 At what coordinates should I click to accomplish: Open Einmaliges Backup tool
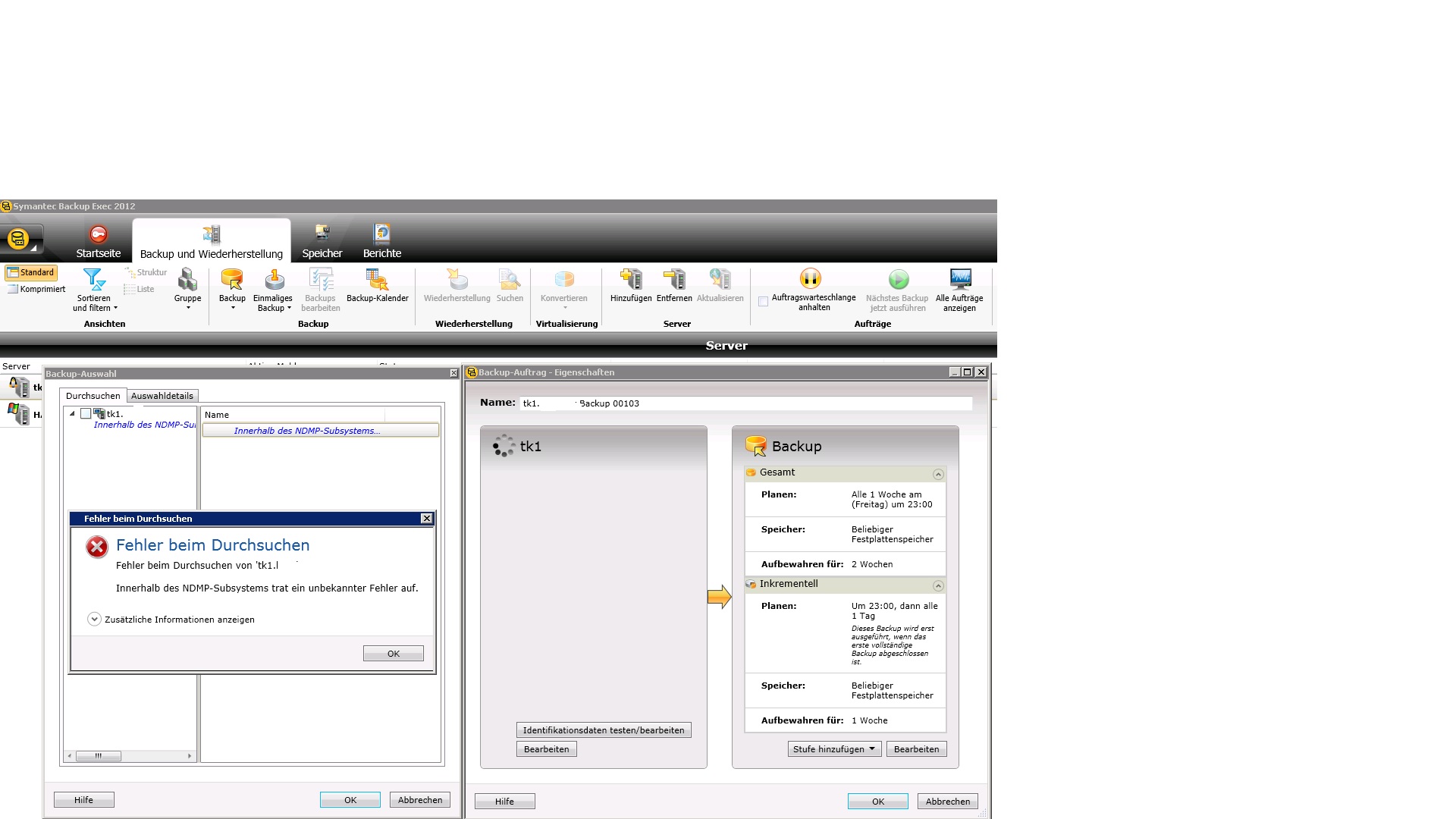274,281
